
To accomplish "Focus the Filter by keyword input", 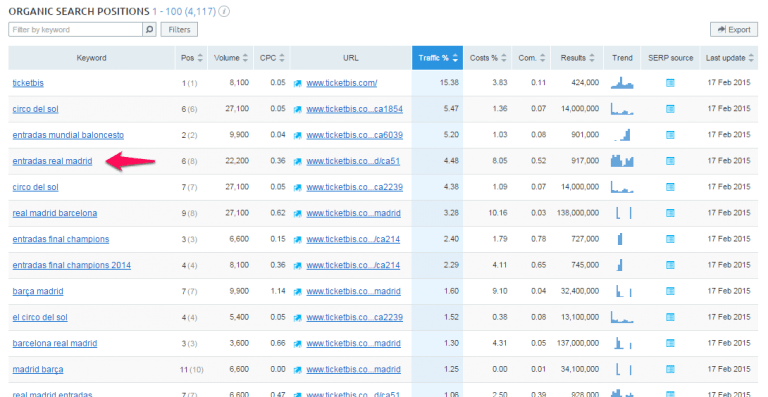I will pos(76,30).
